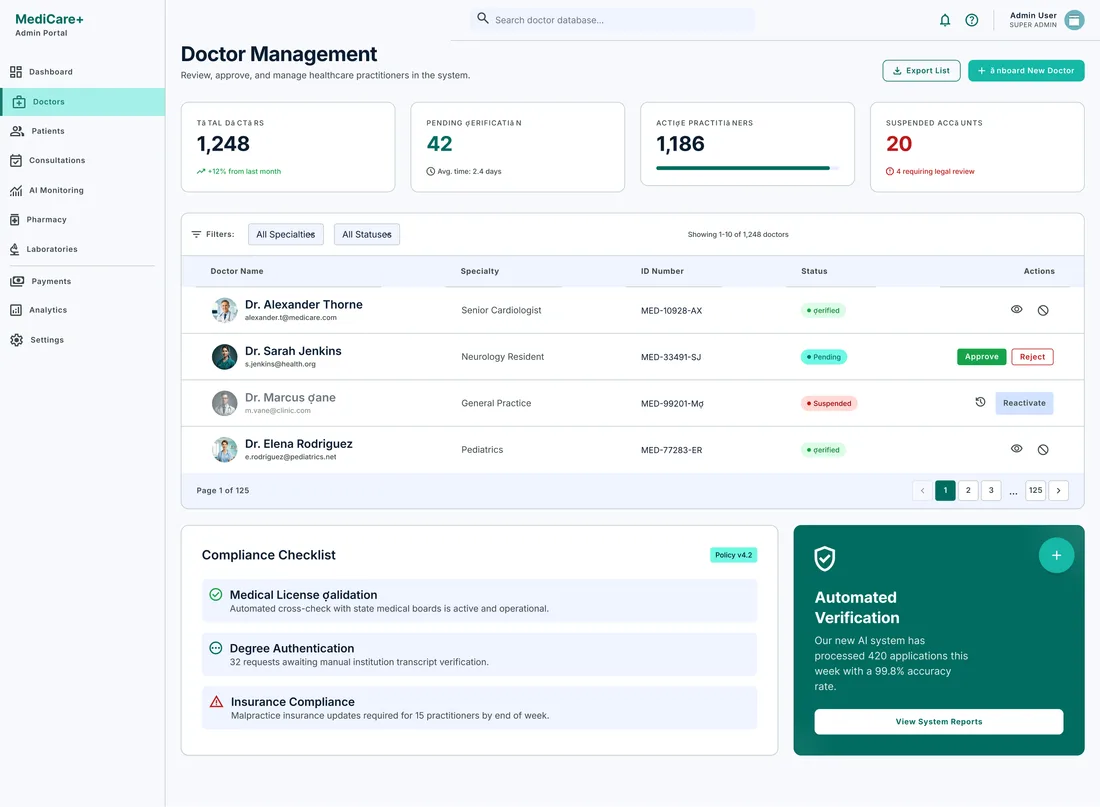Click the Laboratories microscope icon
Image resolution: width=1100 pixels, height=807 pixels.
15,249
